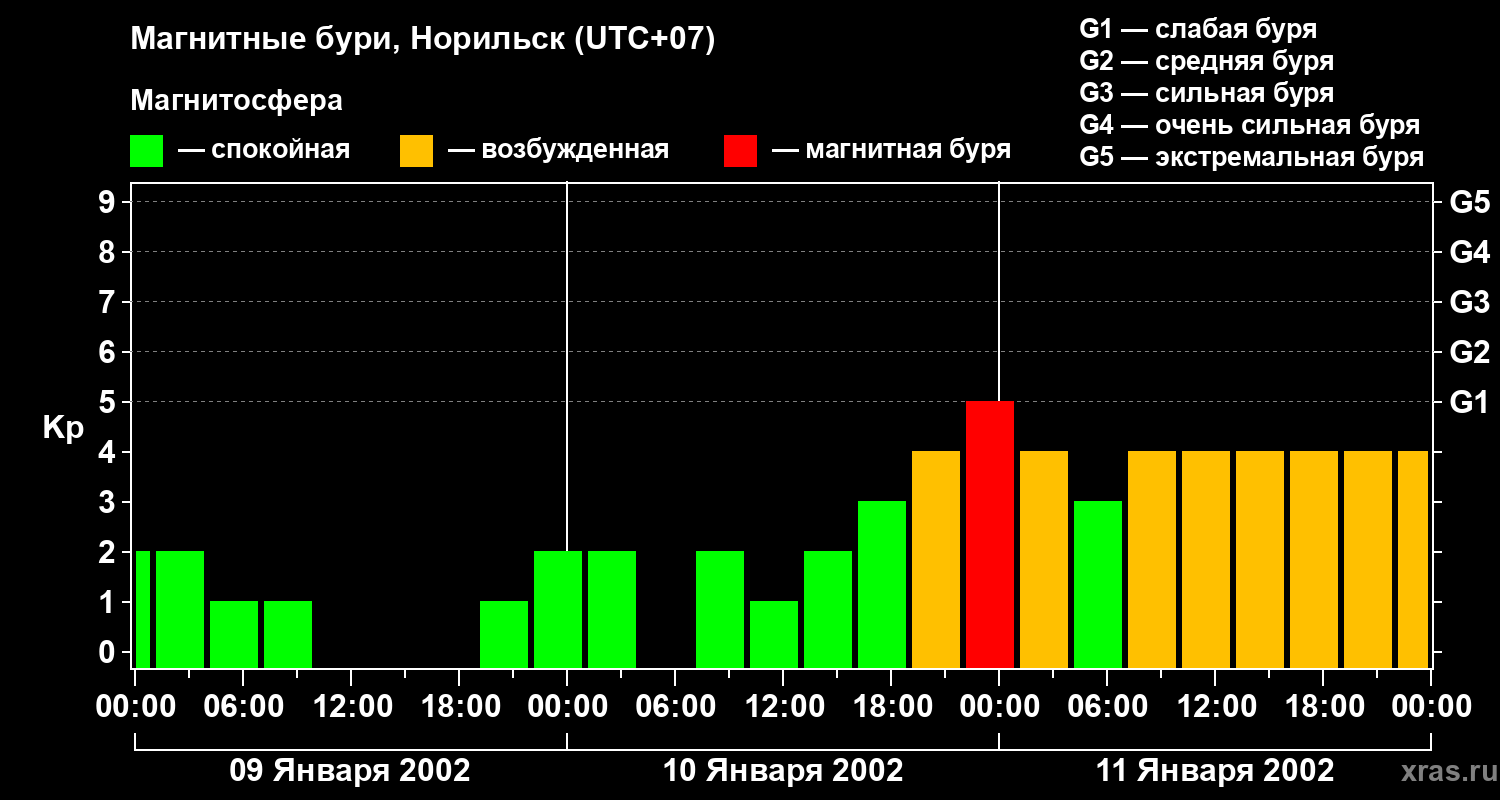The image size is (1500, 800).
Task: Select the green Kp 3 bar on 11 Января
Action: [1098, 584]
